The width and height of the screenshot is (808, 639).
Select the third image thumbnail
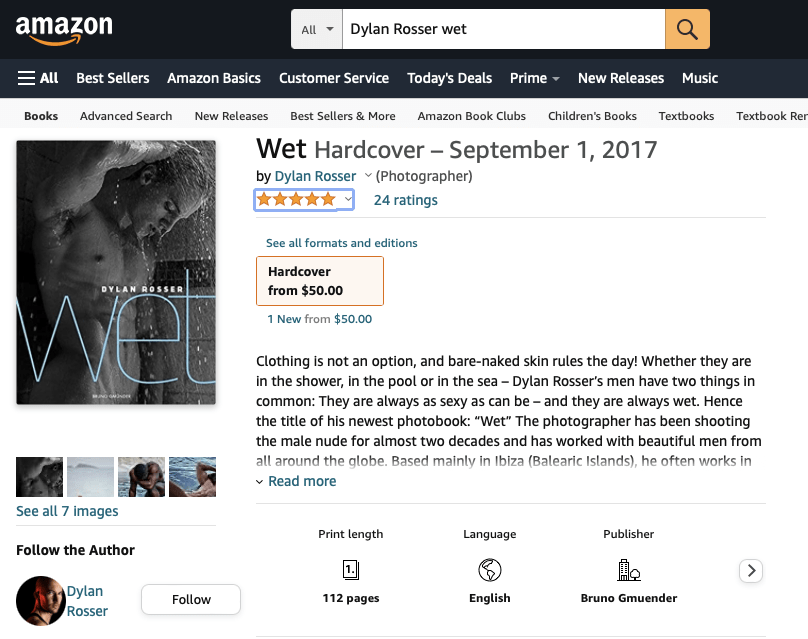pos(141,477)
